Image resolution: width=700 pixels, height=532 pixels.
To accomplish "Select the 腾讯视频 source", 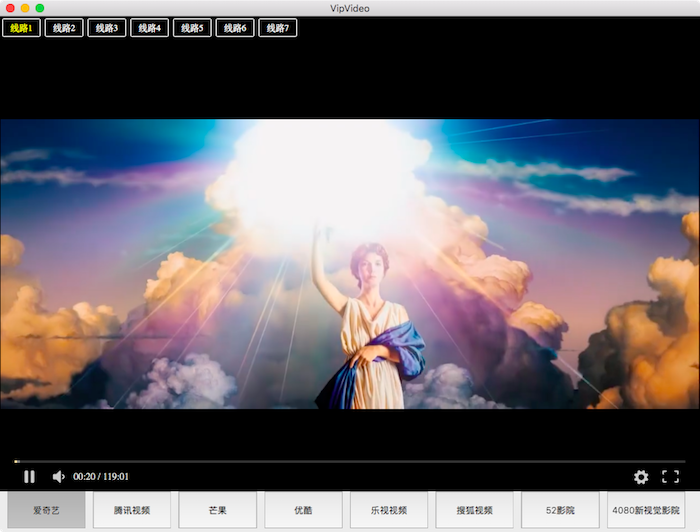I will 132,510.
